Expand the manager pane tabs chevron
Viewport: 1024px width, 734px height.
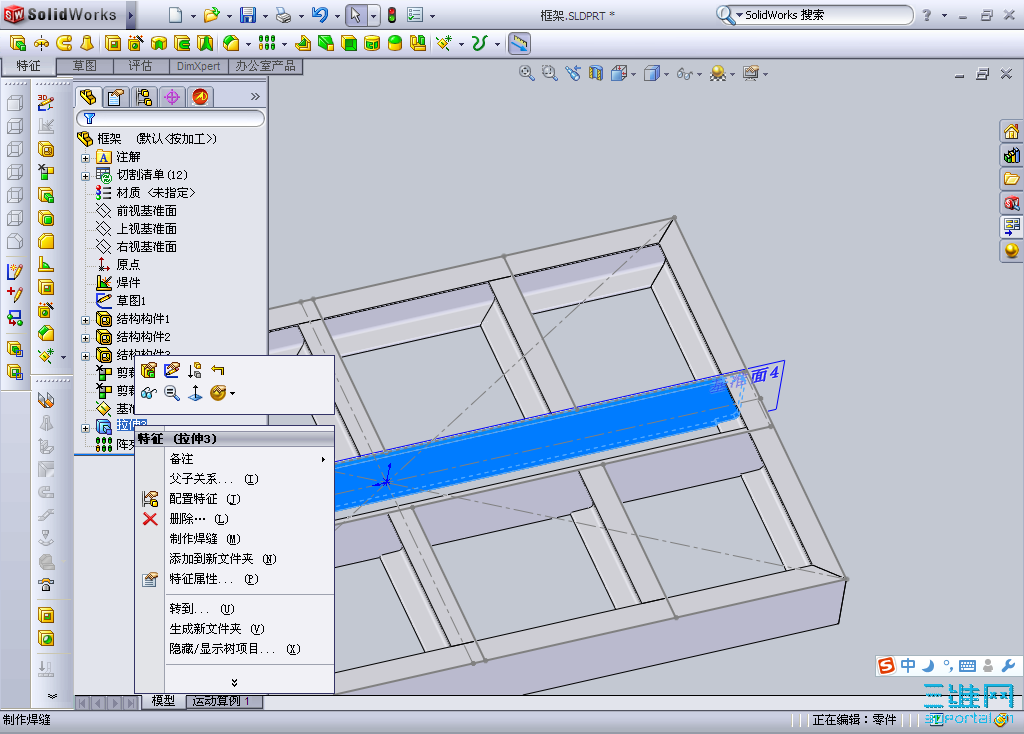255,97
